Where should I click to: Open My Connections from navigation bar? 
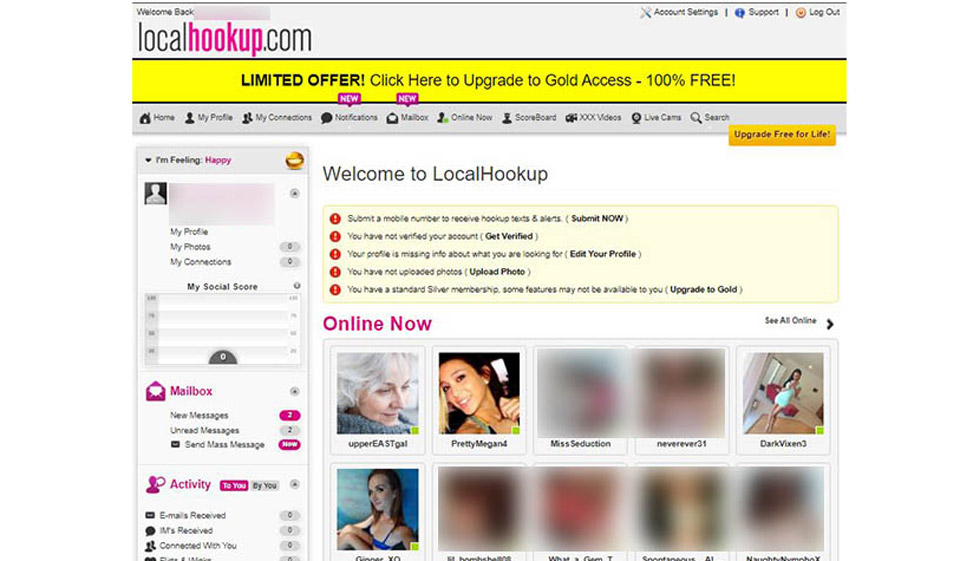[x=277, y=118]
